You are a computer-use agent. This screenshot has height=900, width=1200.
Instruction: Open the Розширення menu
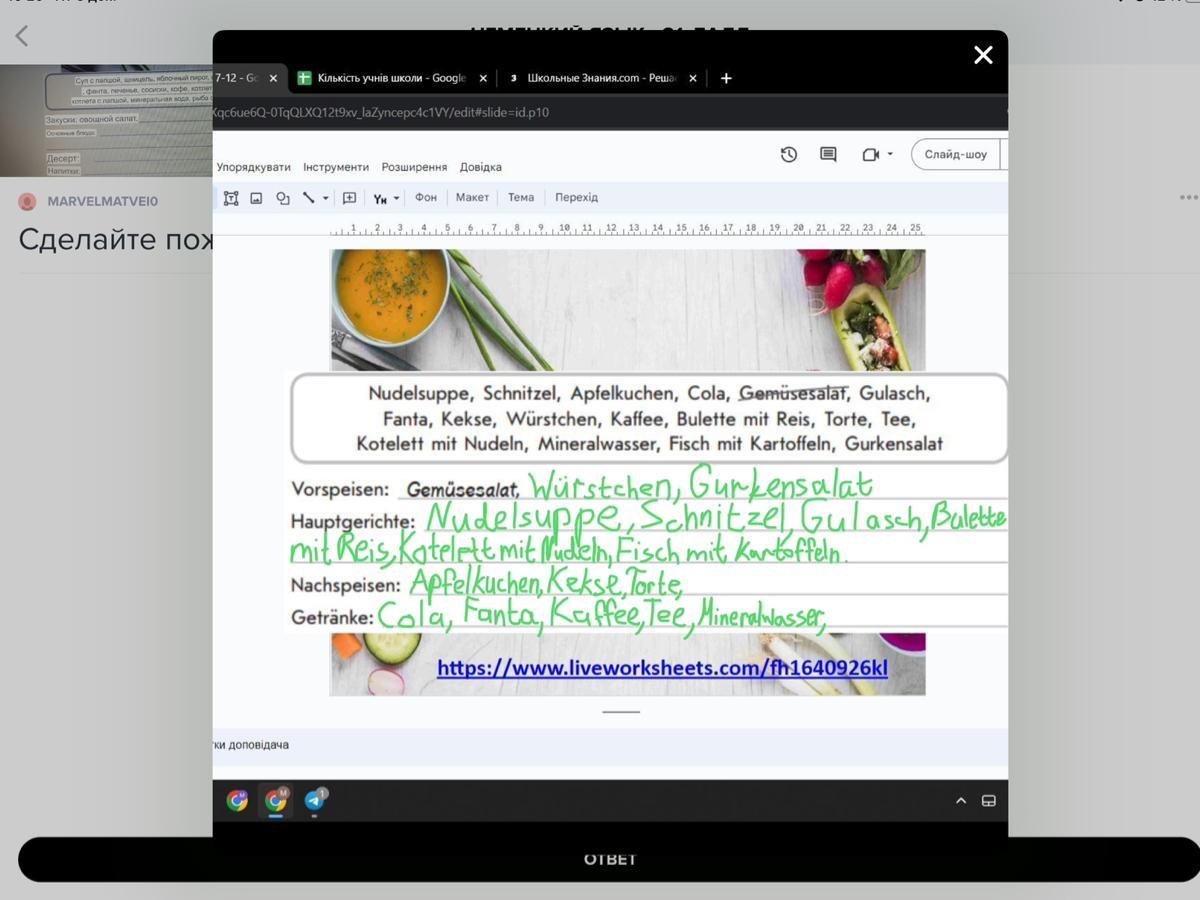tap(414, 167)
